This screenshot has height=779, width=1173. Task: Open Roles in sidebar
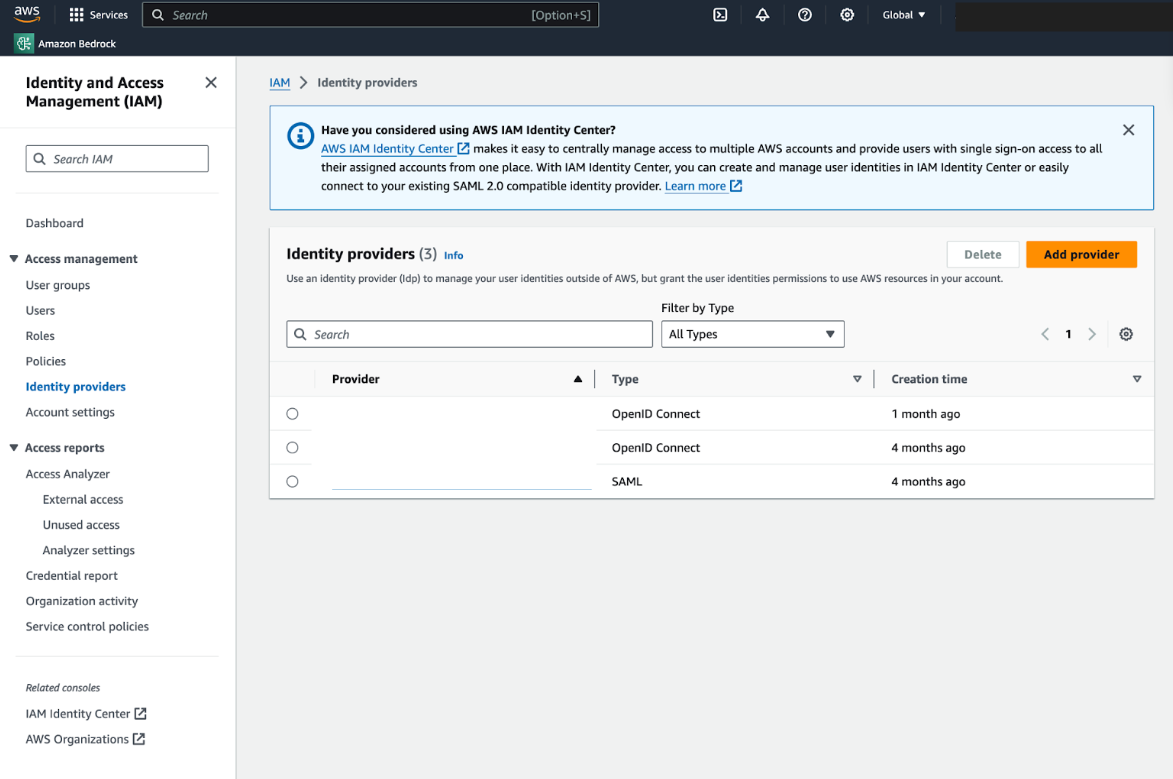[40, 336]
